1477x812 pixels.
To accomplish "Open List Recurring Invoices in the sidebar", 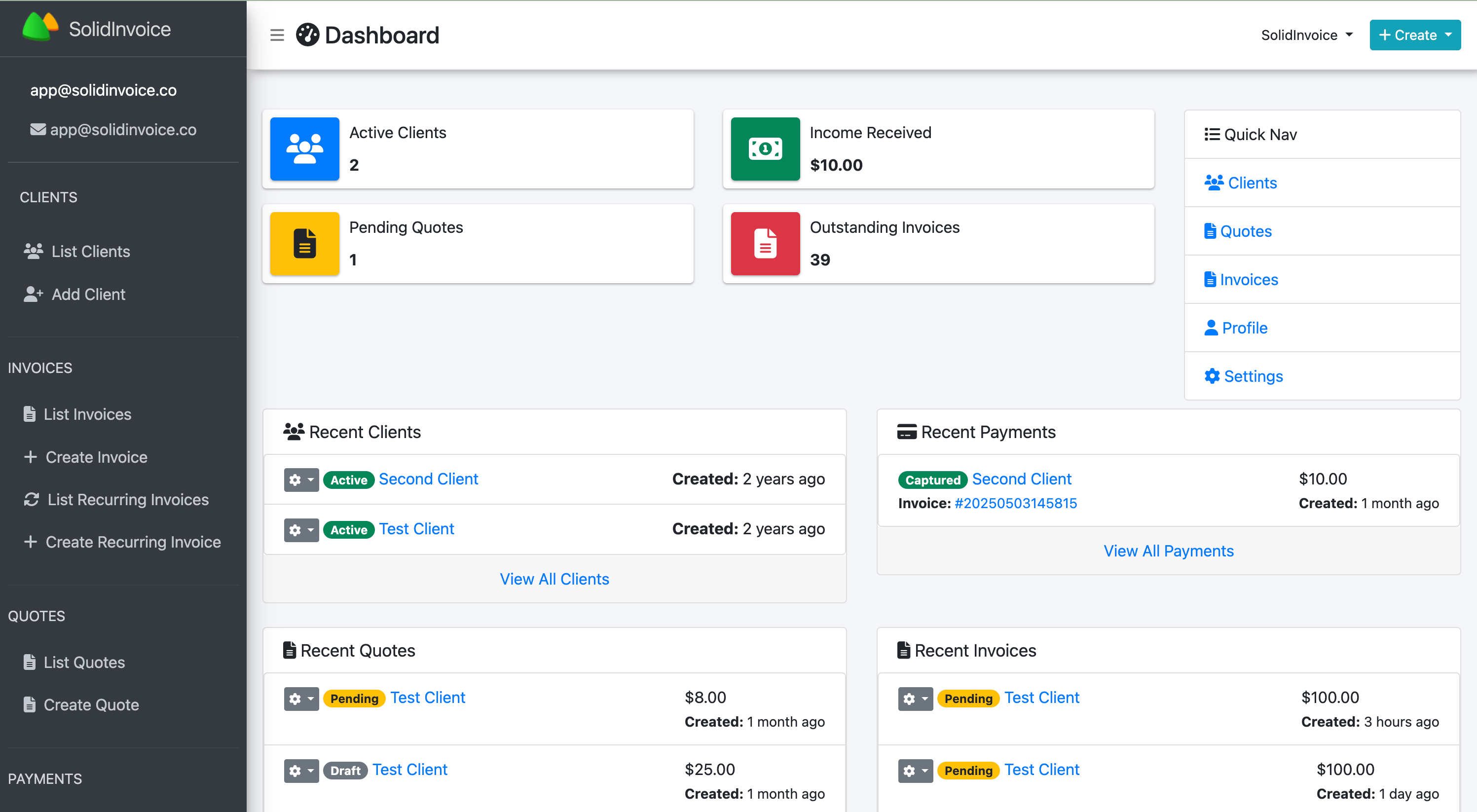I will tap(128, 499).
